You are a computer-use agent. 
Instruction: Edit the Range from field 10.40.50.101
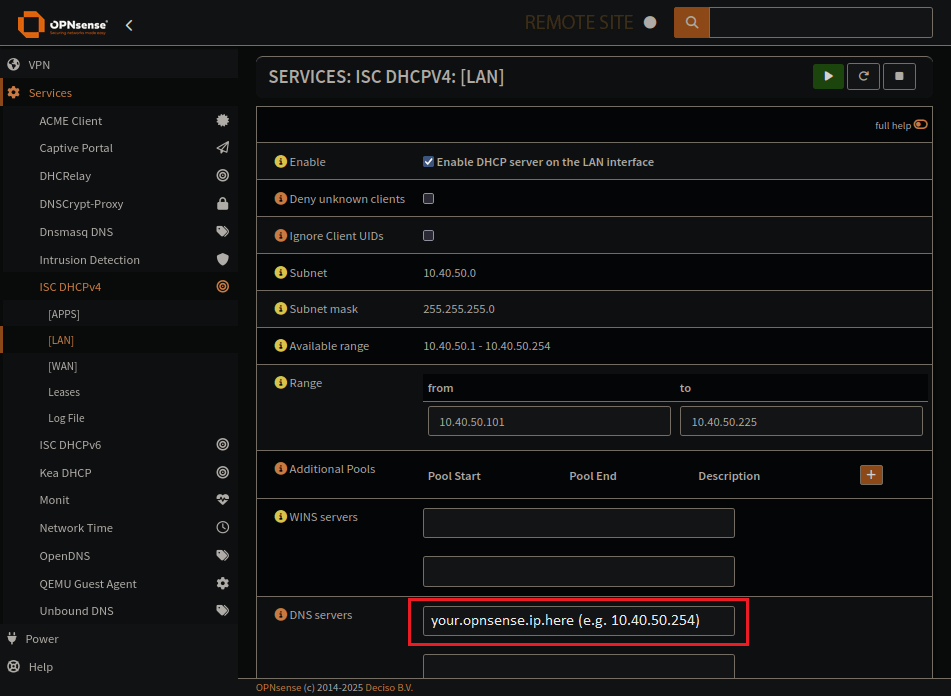click(549, 421)
